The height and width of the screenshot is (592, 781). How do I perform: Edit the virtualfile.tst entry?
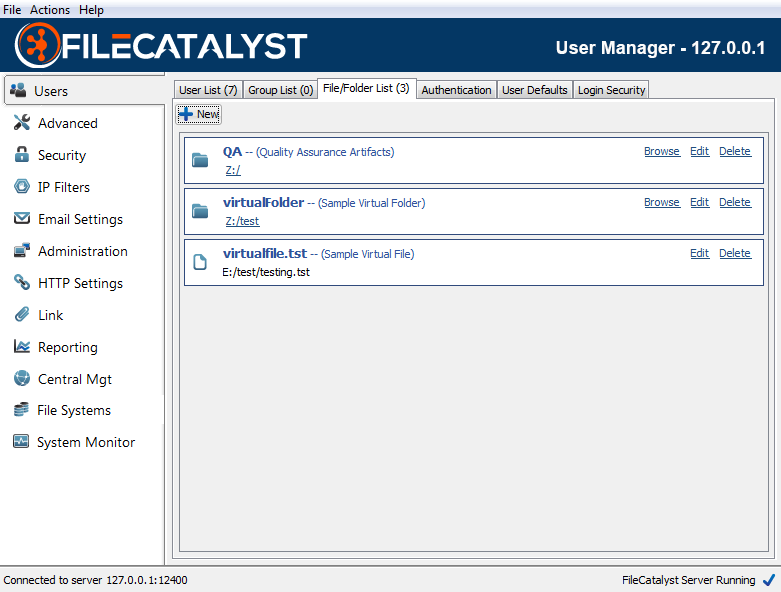pyautogui.click(x=699, y=253)
